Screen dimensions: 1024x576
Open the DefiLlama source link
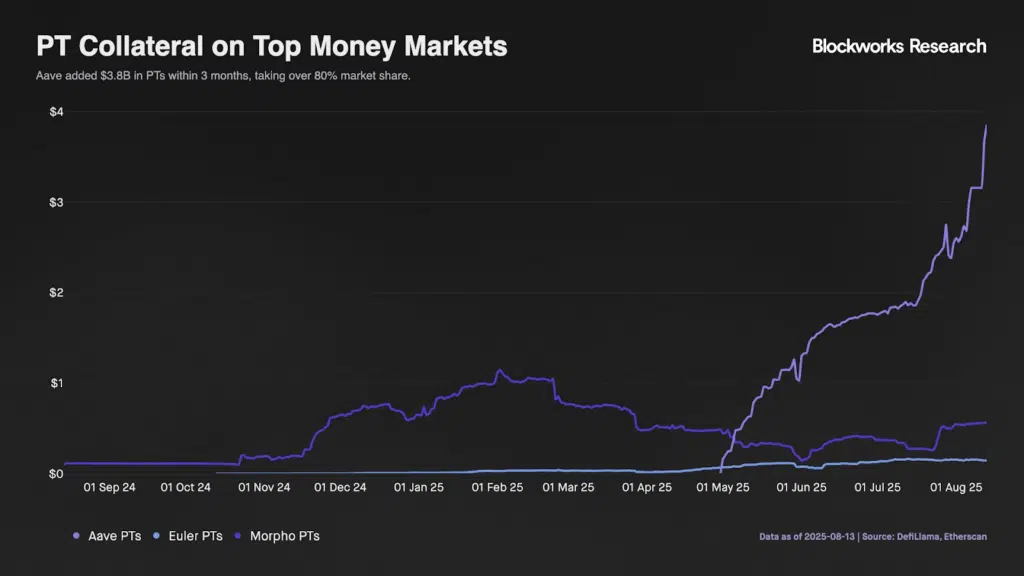coord(917,536)
